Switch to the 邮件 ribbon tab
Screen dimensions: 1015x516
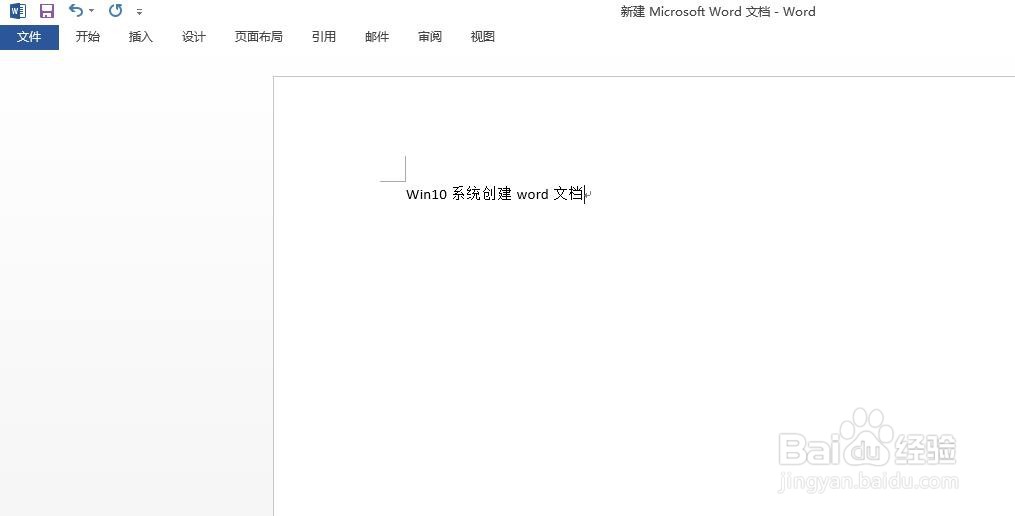point(377,37)
